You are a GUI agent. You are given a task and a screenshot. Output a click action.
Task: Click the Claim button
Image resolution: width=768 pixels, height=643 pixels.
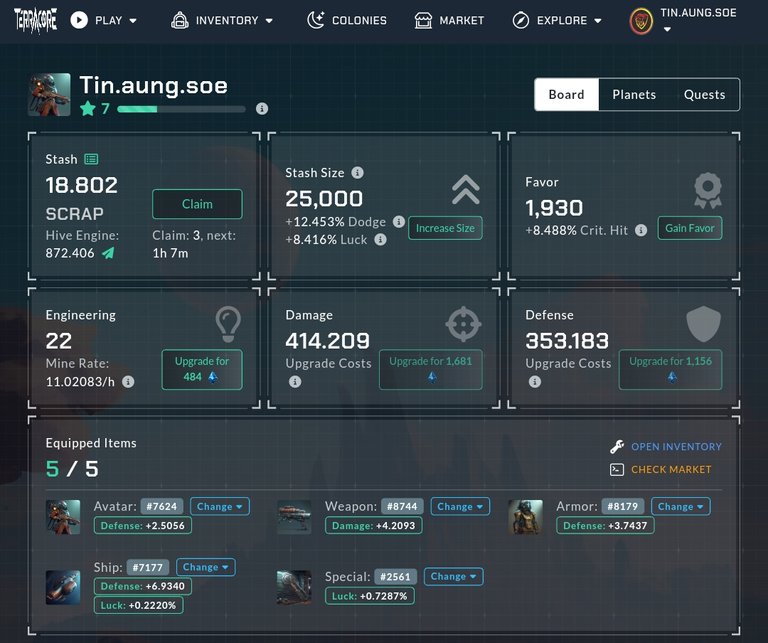tap(197, 204)
